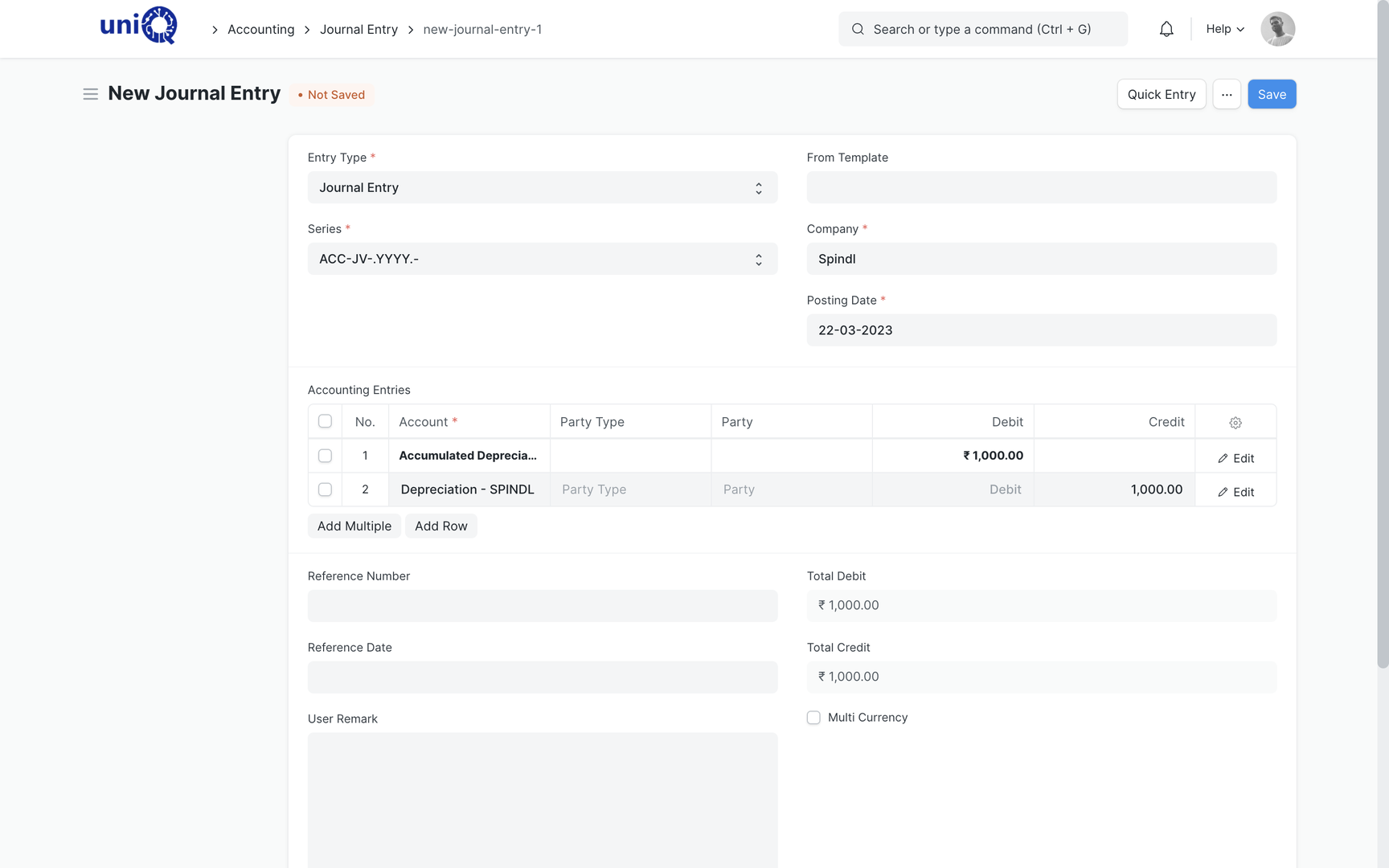Go to Journal Entry breadcrumb
The image size is (1389, 868).
tap(359, 30)
